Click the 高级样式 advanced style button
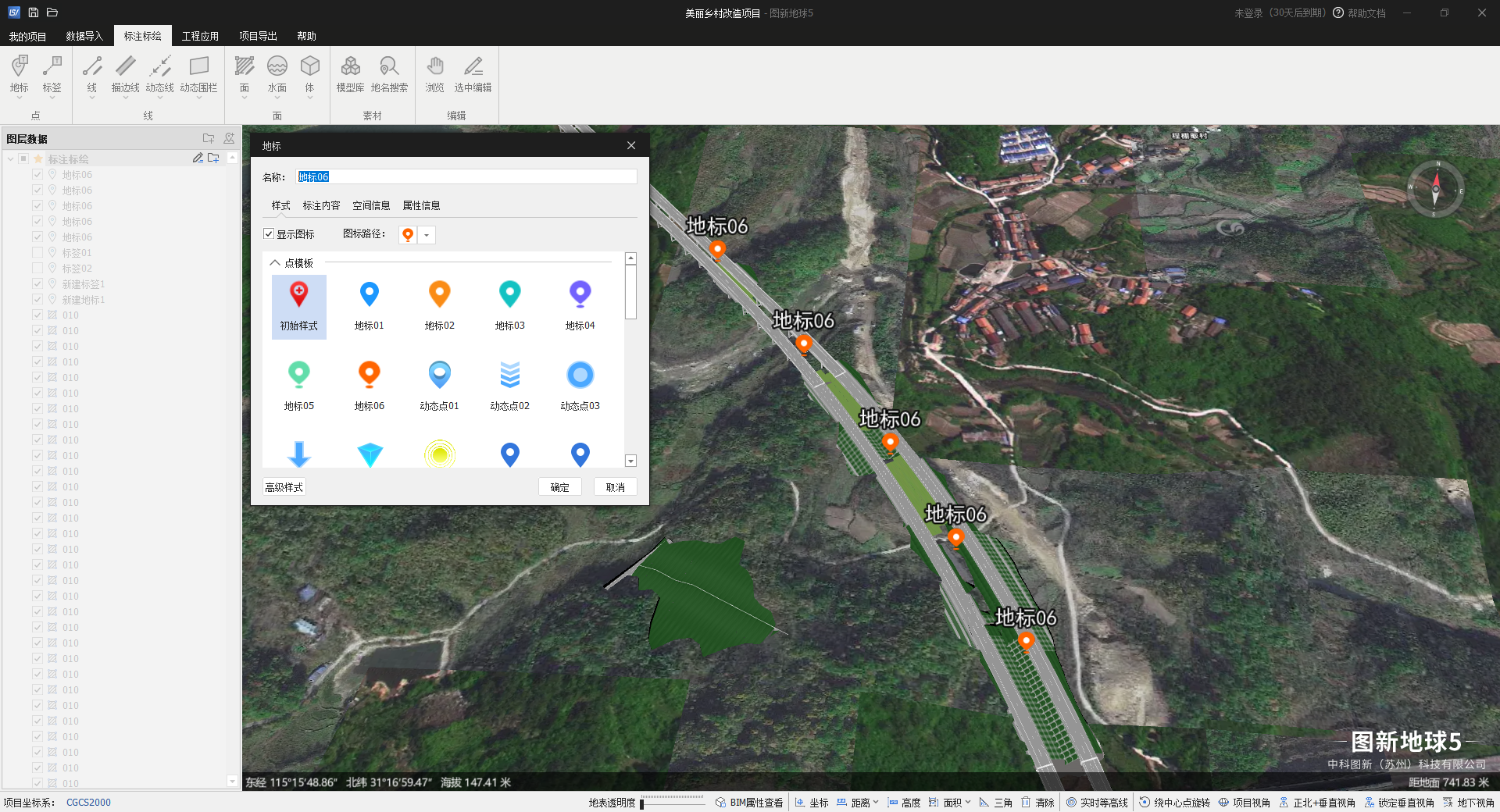Viewport: 1500px width, 812px height. click(284, 487)
